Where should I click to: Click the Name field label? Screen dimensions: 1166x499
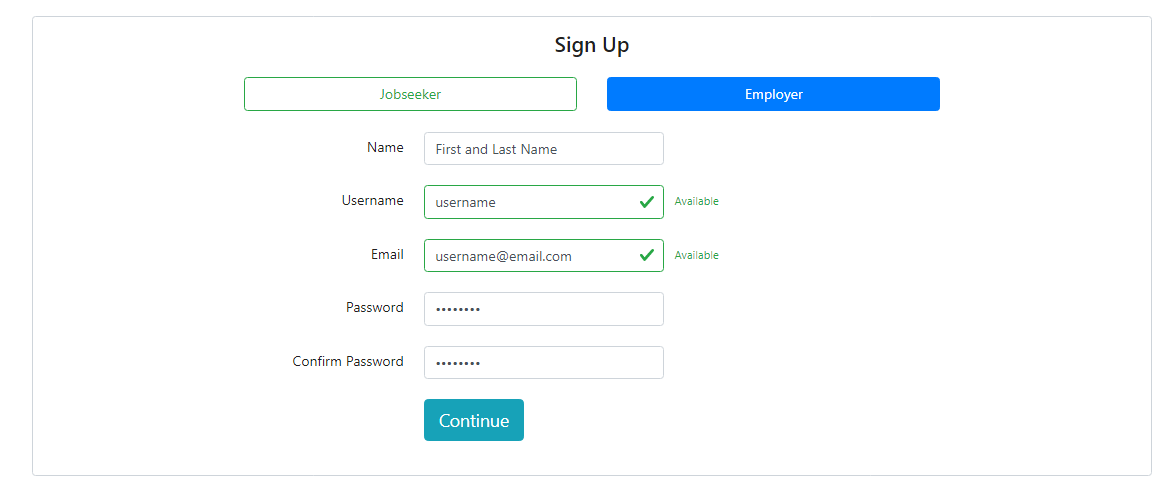385,147
